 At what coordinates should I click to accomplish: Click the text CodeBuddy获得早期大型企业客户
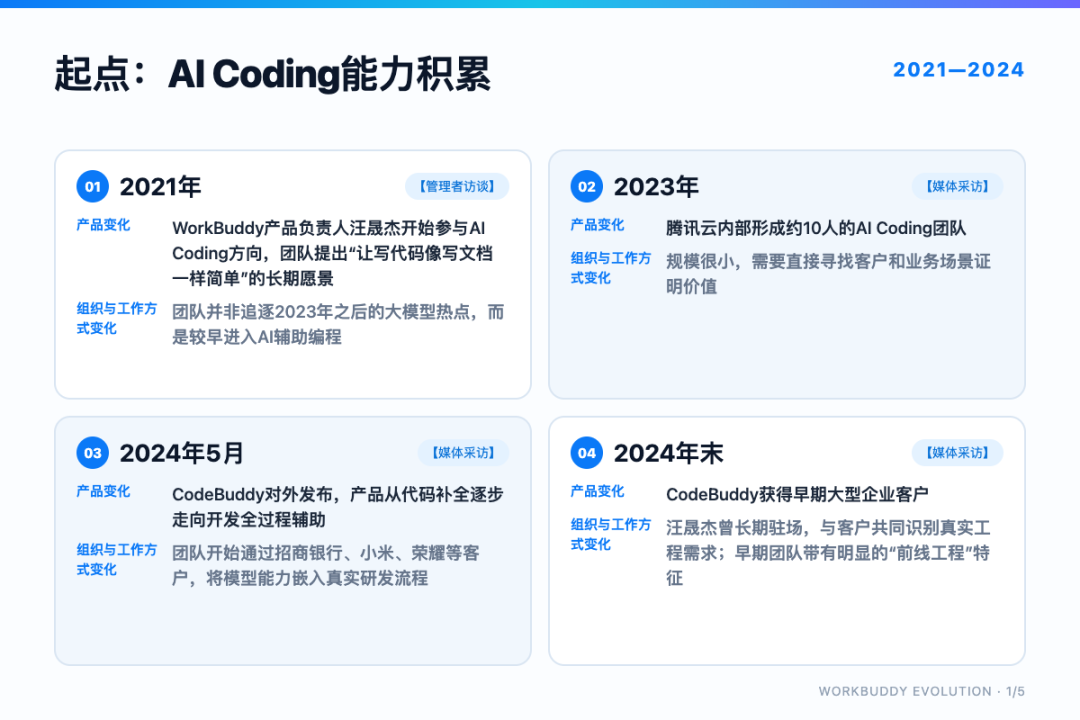(x=797, y=494)
